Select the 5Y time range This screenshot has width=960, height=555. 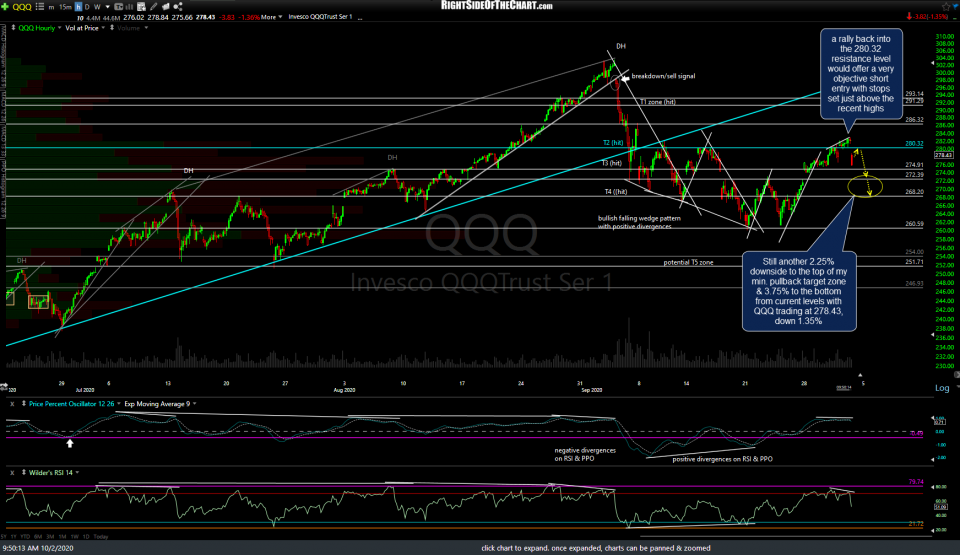pos(4,537)
